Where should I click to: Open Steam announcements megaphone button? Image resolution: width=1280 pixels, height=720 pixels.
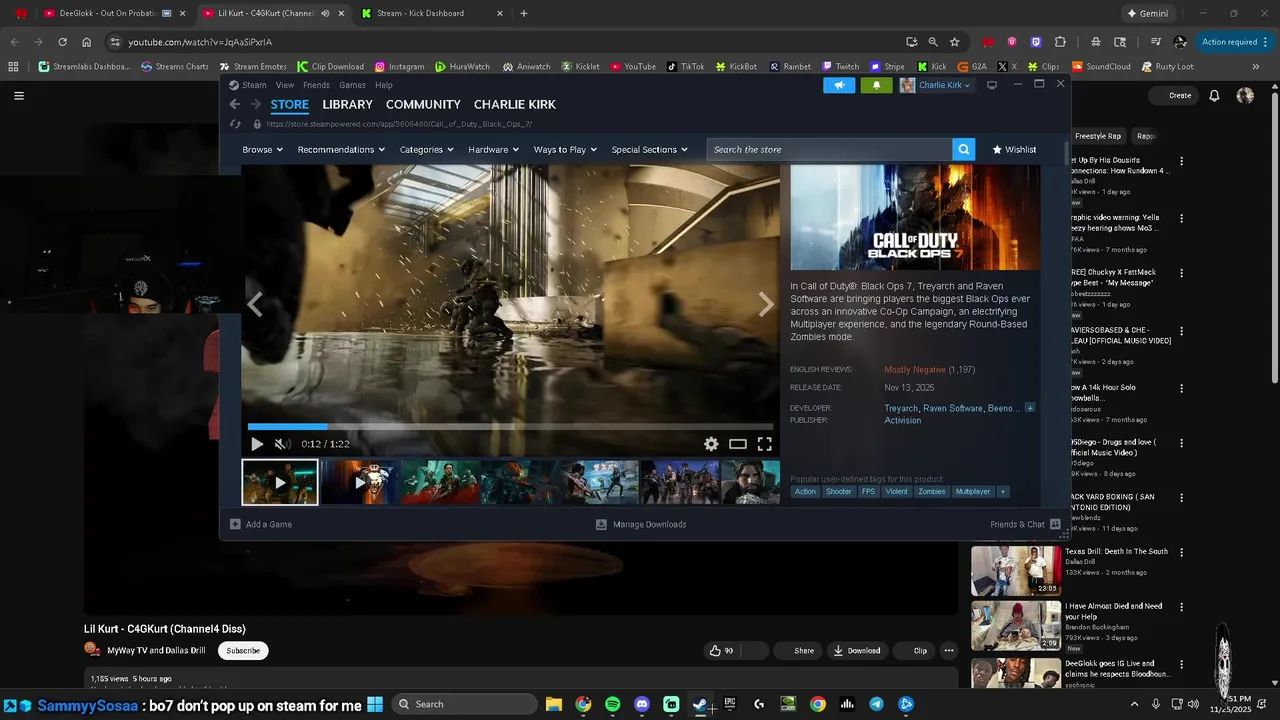[x=839, y=85]
